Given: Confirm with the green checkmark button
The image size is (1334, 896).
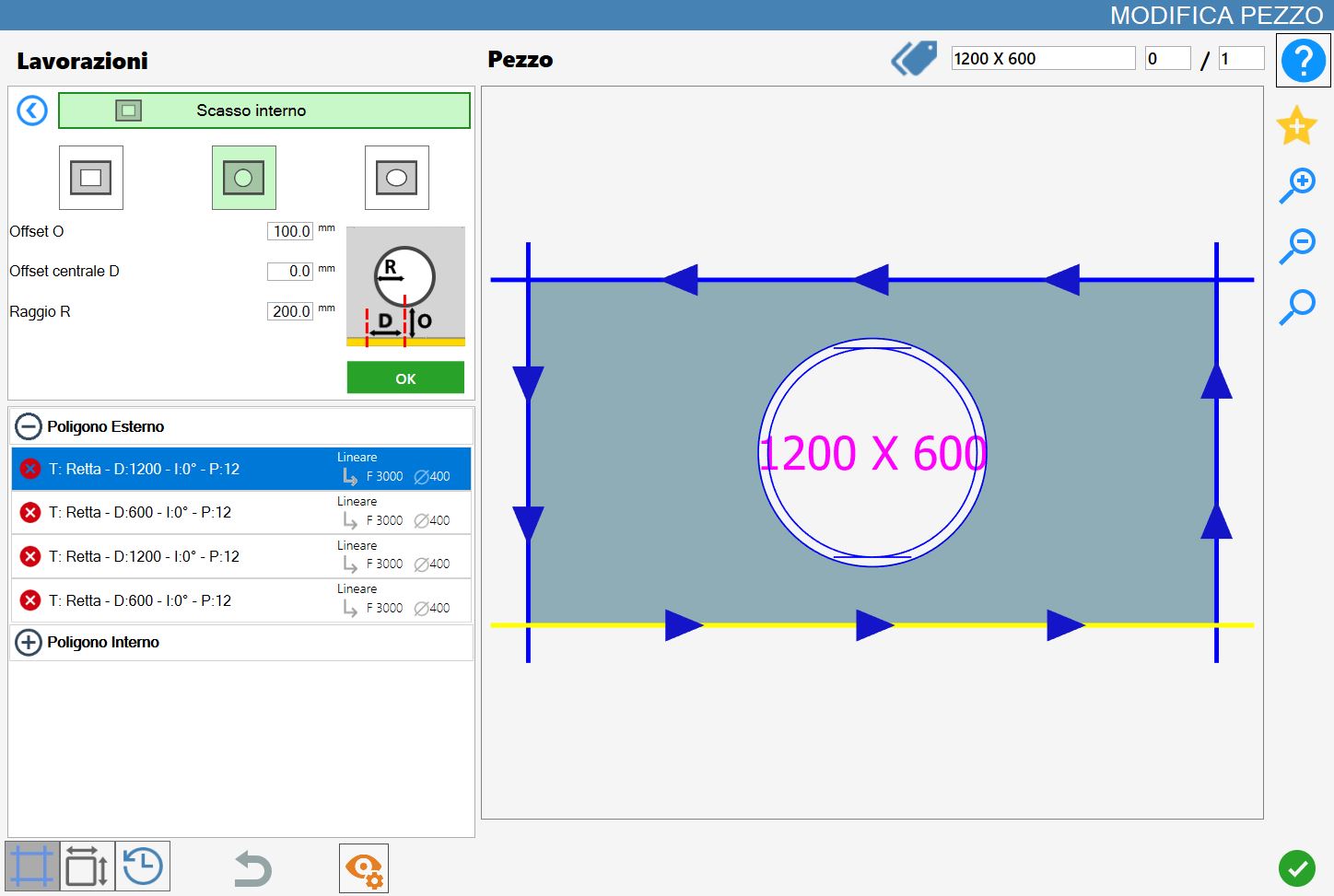Looking at the screenshot, I should (1297, 867).
